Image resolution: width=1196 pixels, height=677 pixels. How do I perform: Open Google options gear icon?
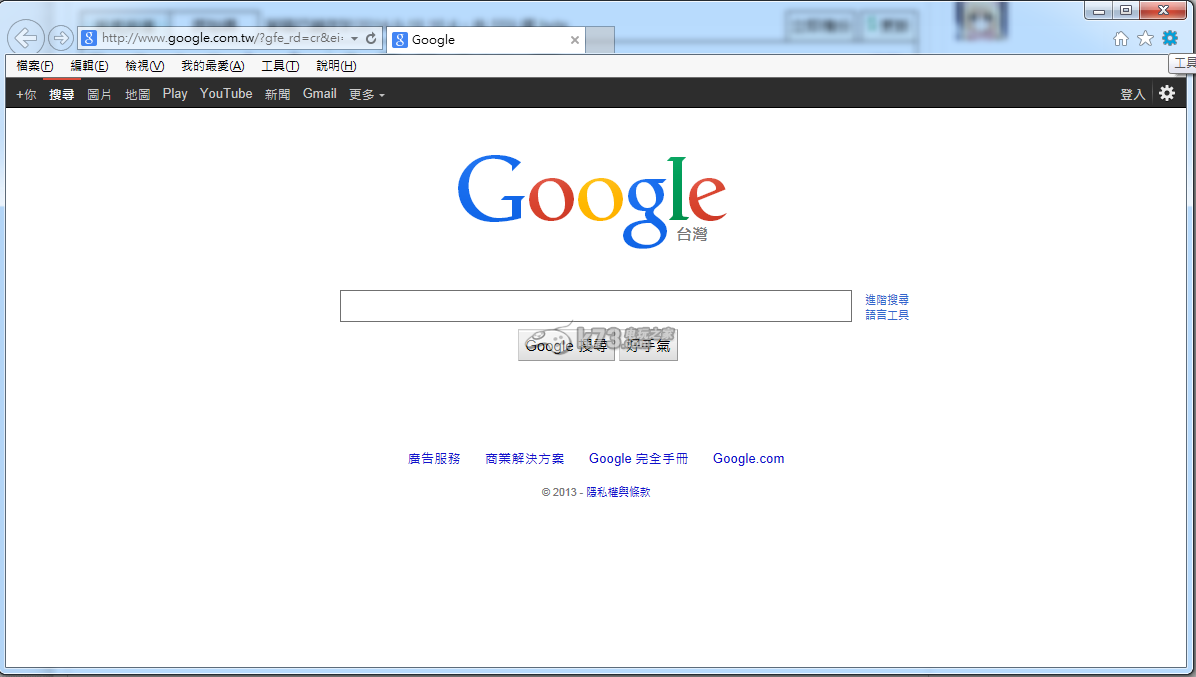[1166, 93]
